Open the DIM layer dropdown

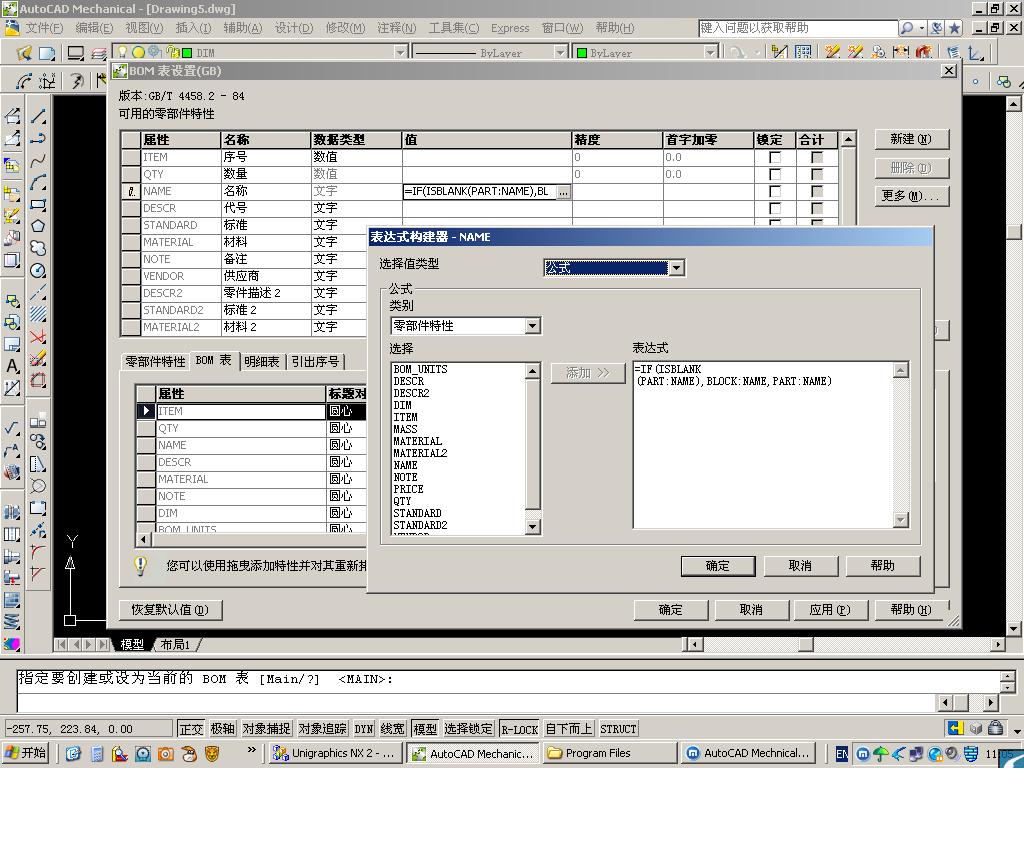tap(400, 52)
